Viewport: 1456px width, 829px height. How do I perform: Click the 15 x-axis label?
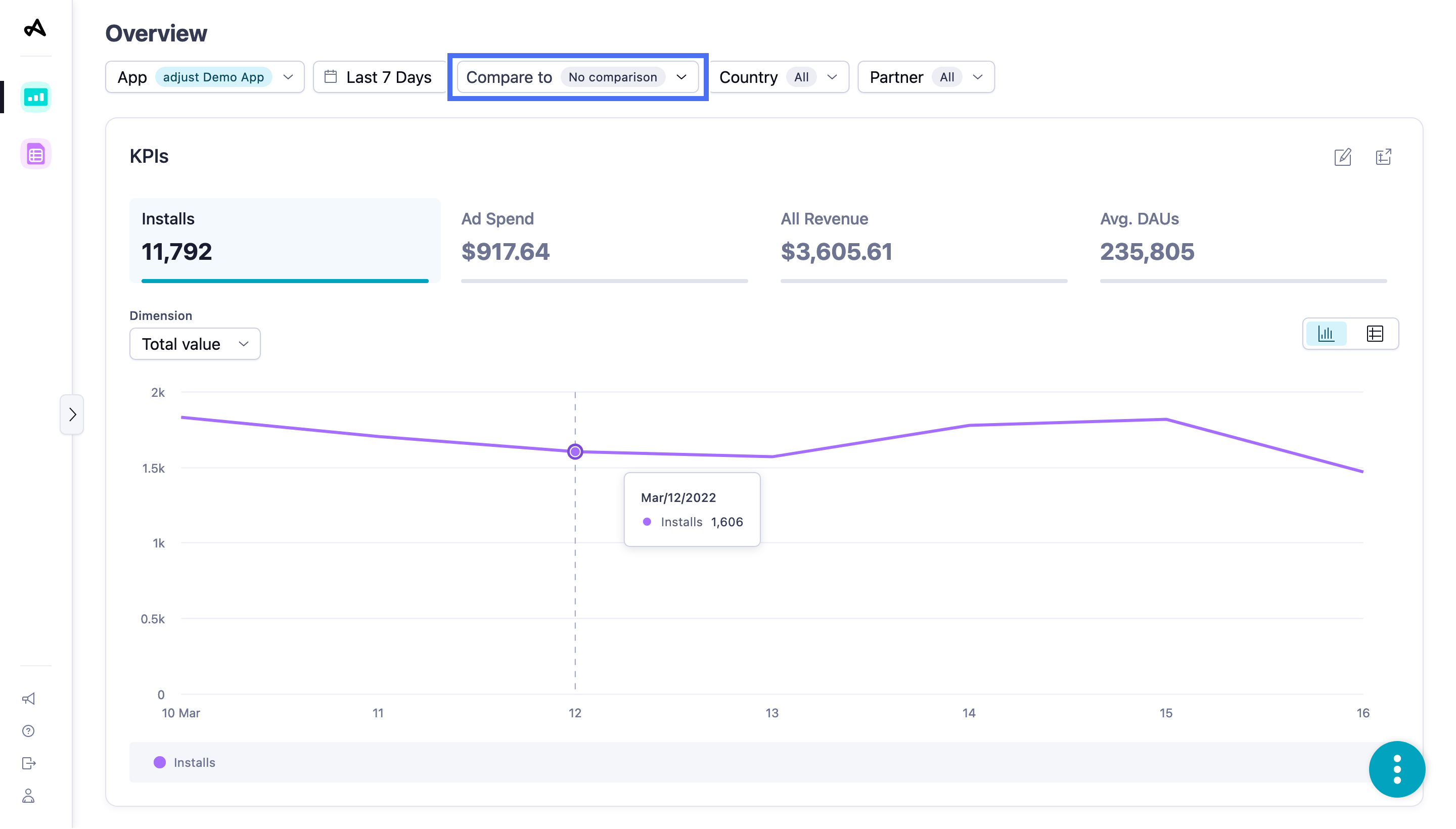point(1166,713)
